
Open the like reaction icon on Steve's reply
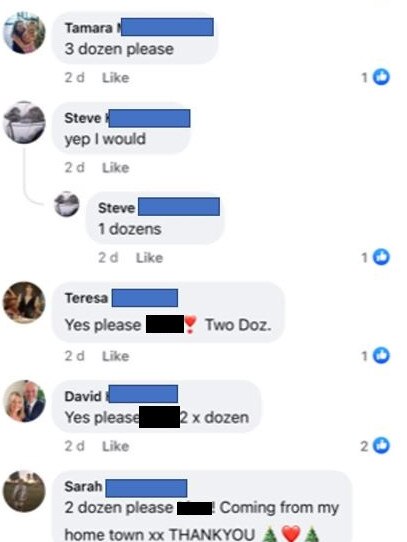[381, 257]
